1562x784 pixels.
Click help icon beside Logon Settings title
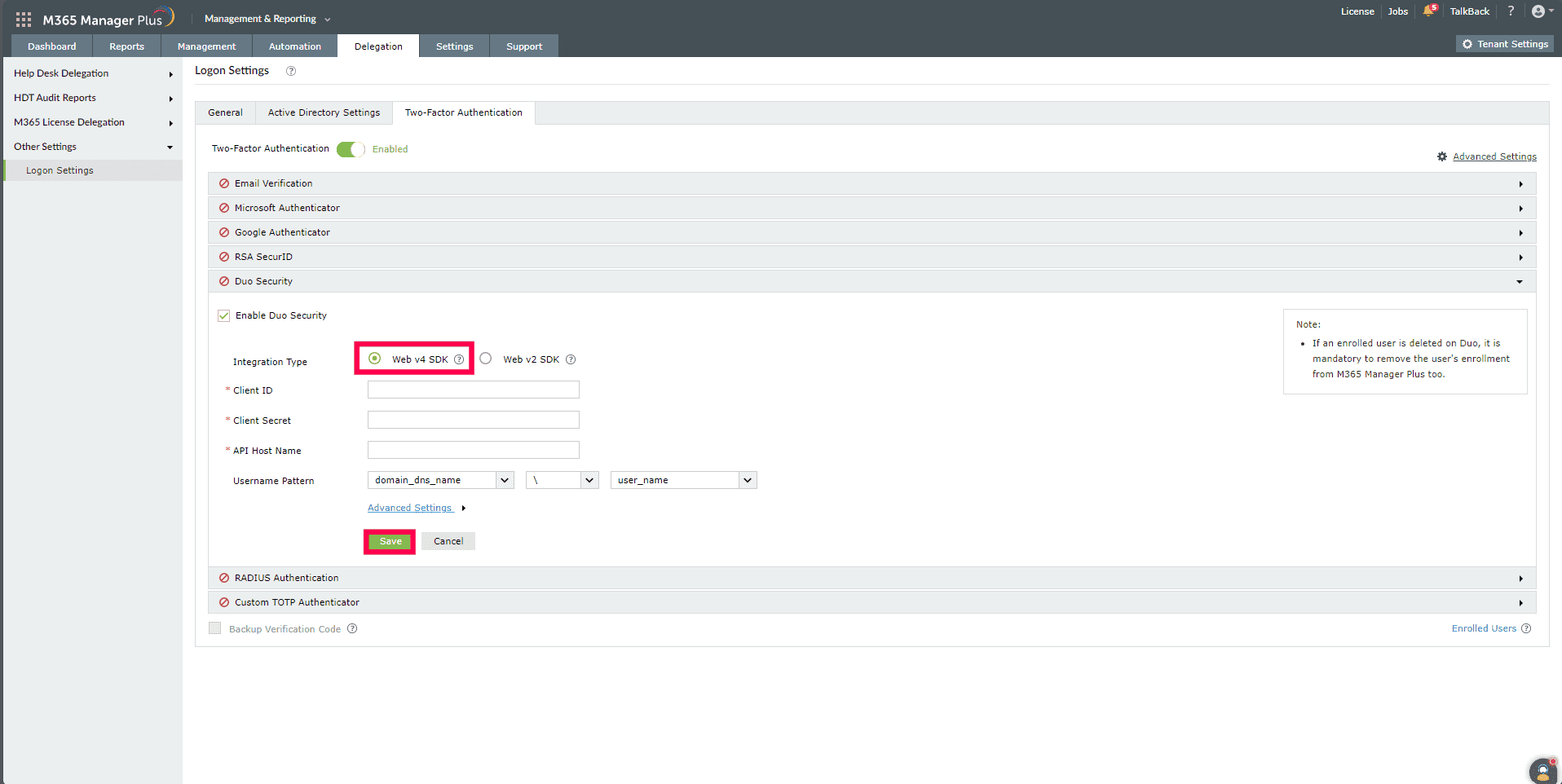[291, 71]
